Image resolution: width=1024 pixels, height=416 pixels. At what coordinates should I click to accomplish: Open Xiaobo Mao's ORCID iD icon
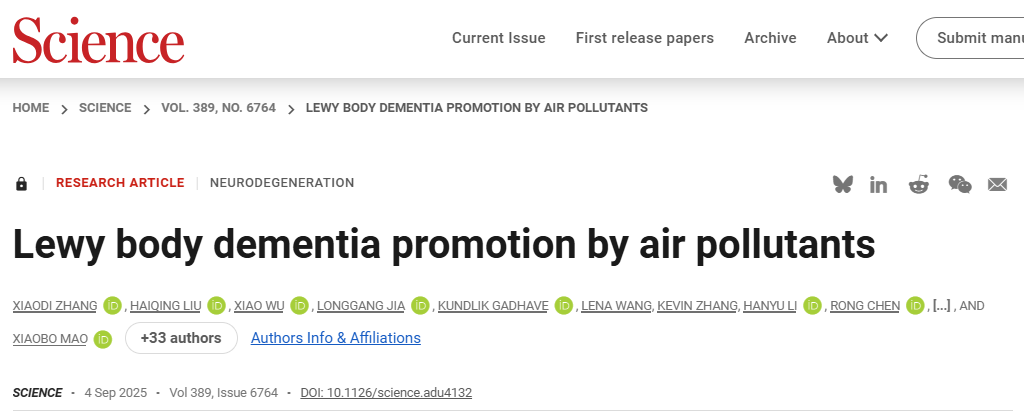click(102, 339)
